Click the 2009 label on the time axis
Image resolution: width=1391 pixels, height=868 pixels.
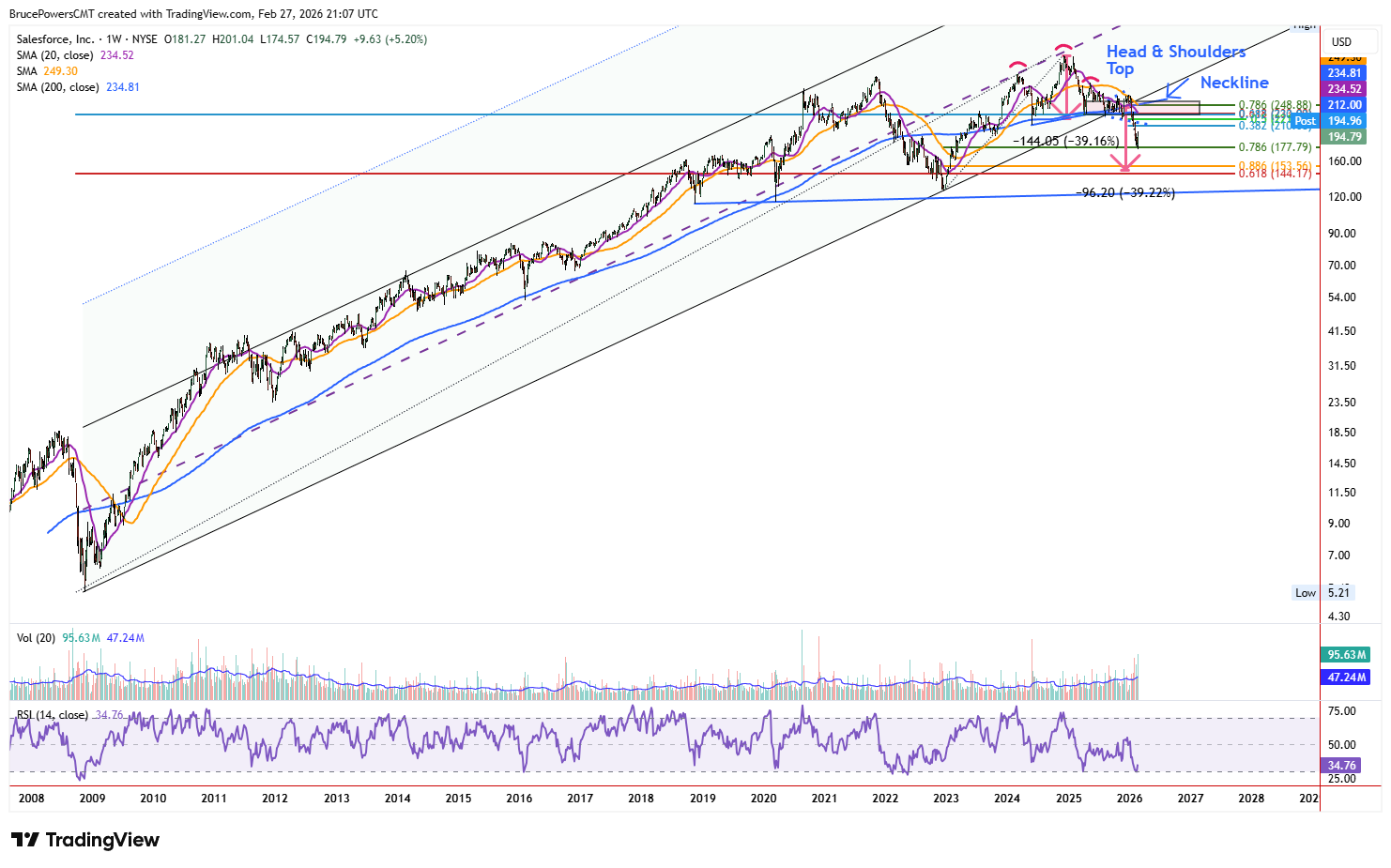coord(92,799)
